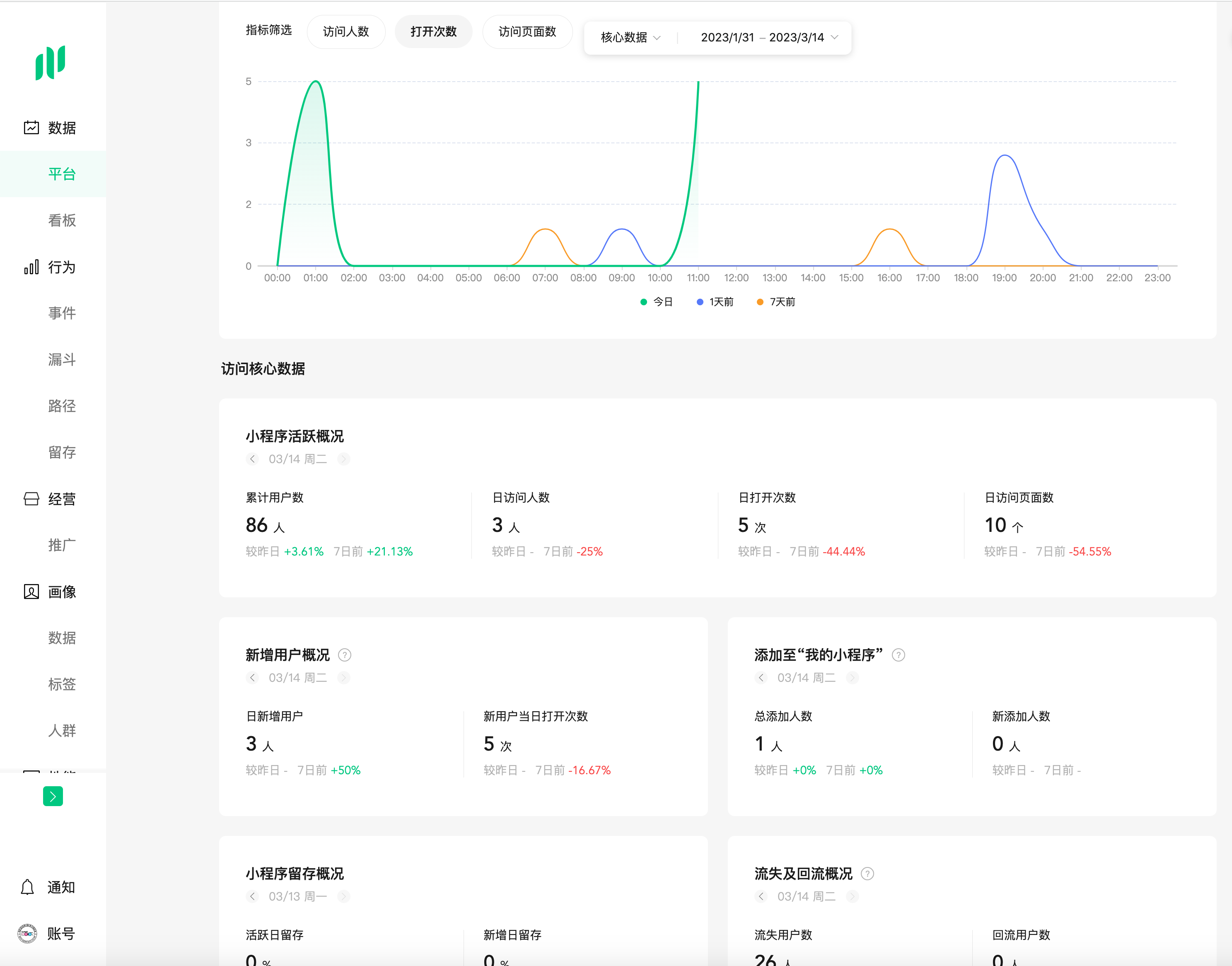
Task: Go to previous day in 小程序活跃概况
Action: point(252,459)
